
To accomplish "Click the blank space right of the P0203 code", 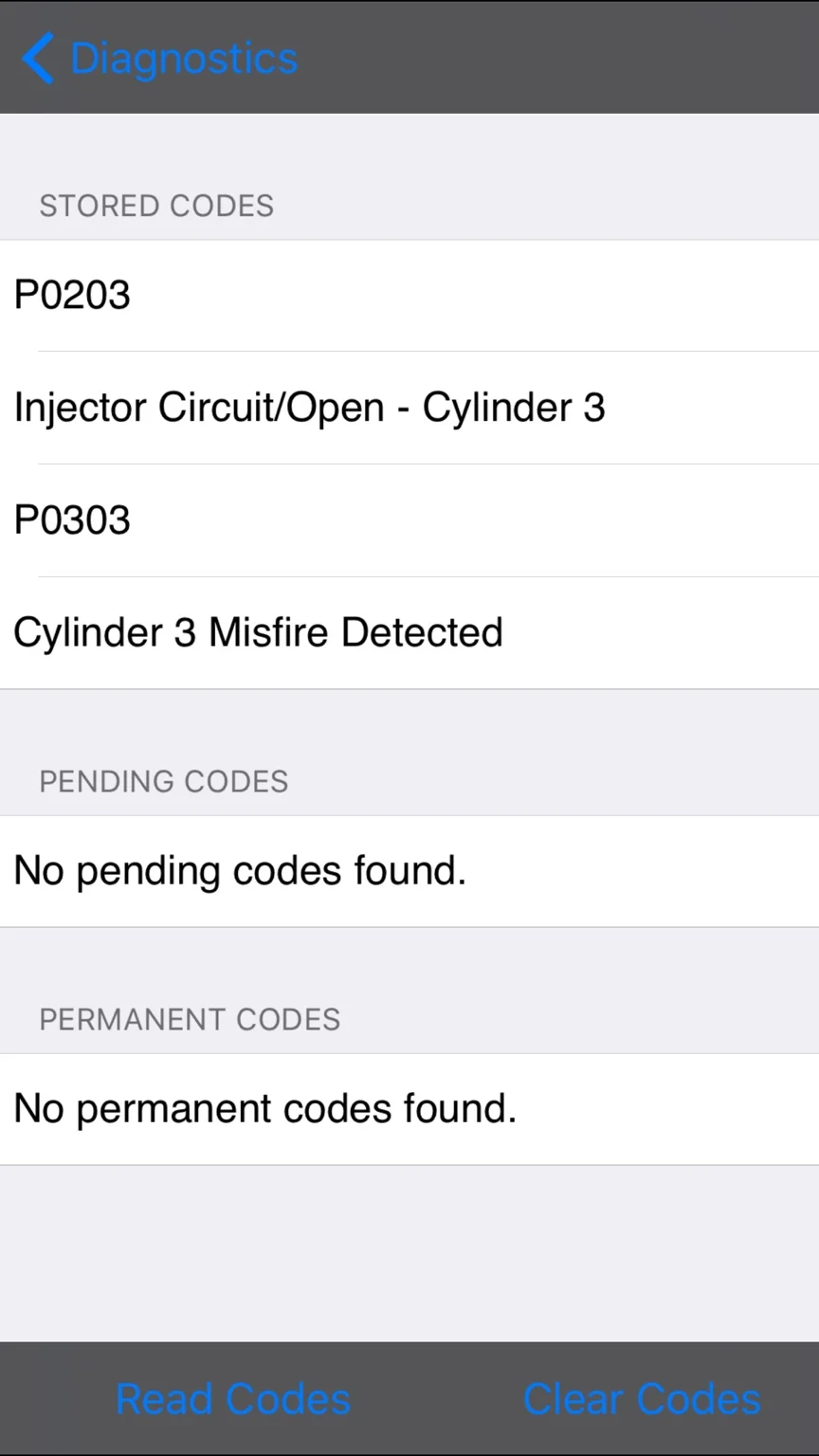I will click(x=474, y=295).
